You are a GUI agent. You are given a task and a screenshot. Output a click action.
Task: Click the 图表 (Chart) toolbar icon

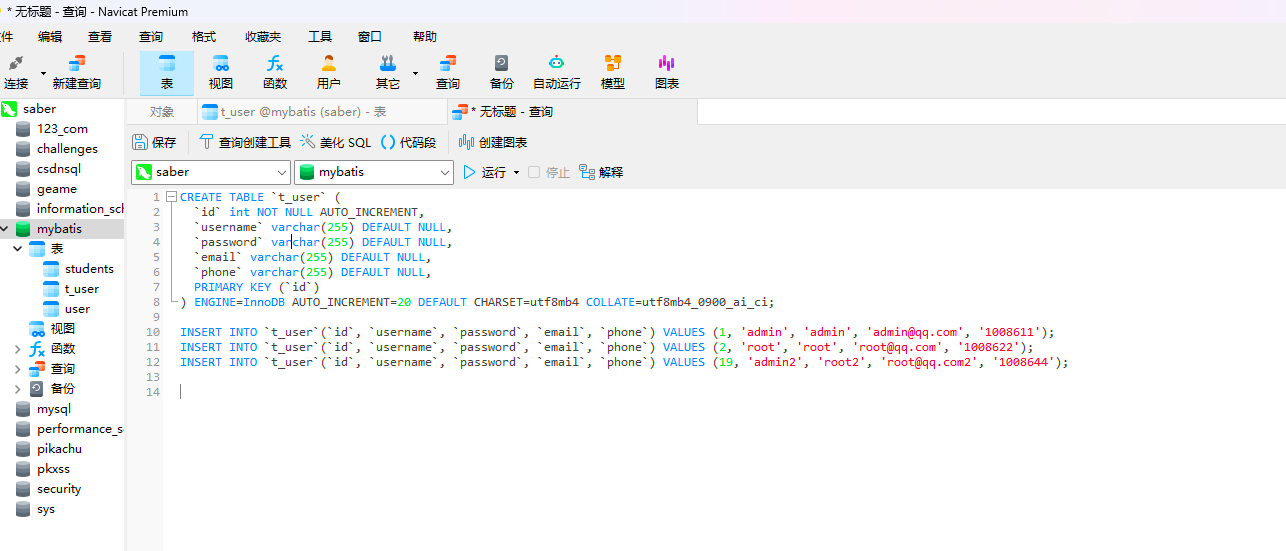pos(666,72)
